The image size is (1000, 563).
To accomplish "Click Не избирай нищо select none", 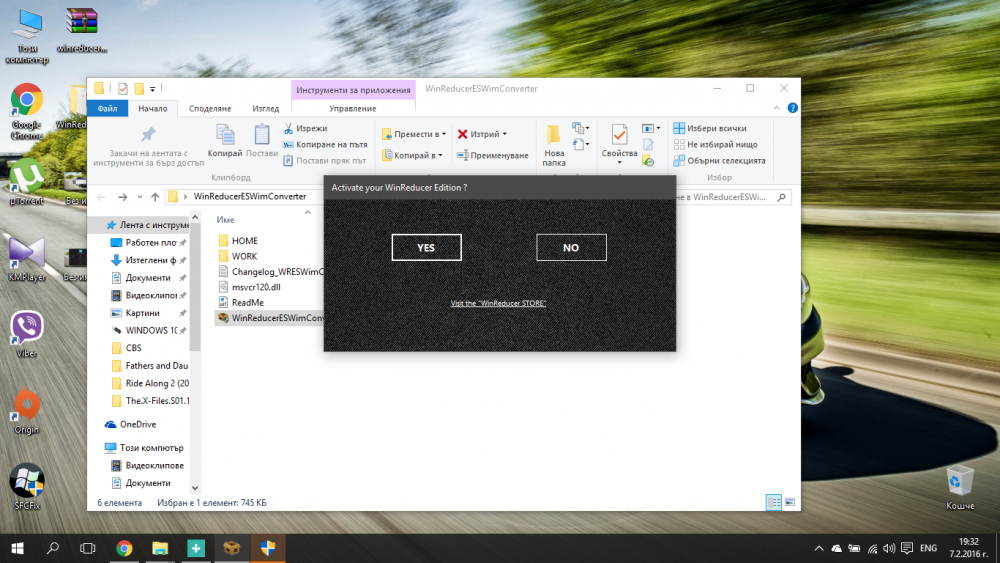I will 716,145.
